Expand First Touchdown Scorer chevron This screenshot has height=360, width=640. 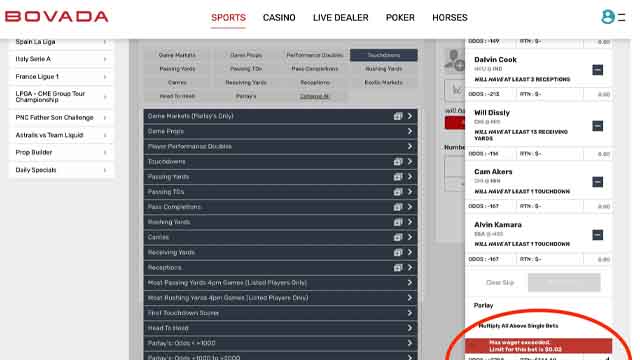pyautogui.click(x=410, y=313)
